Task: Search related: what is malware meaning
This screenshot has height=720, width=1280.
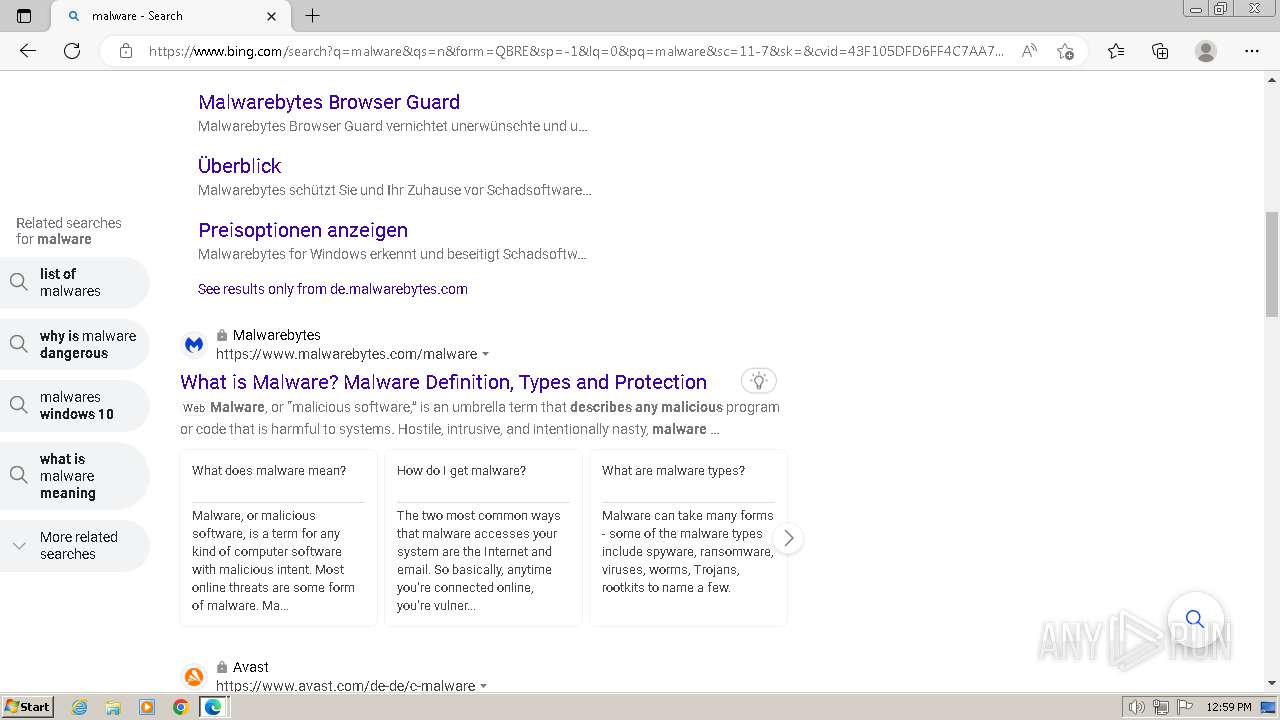Action: [75, 476]
